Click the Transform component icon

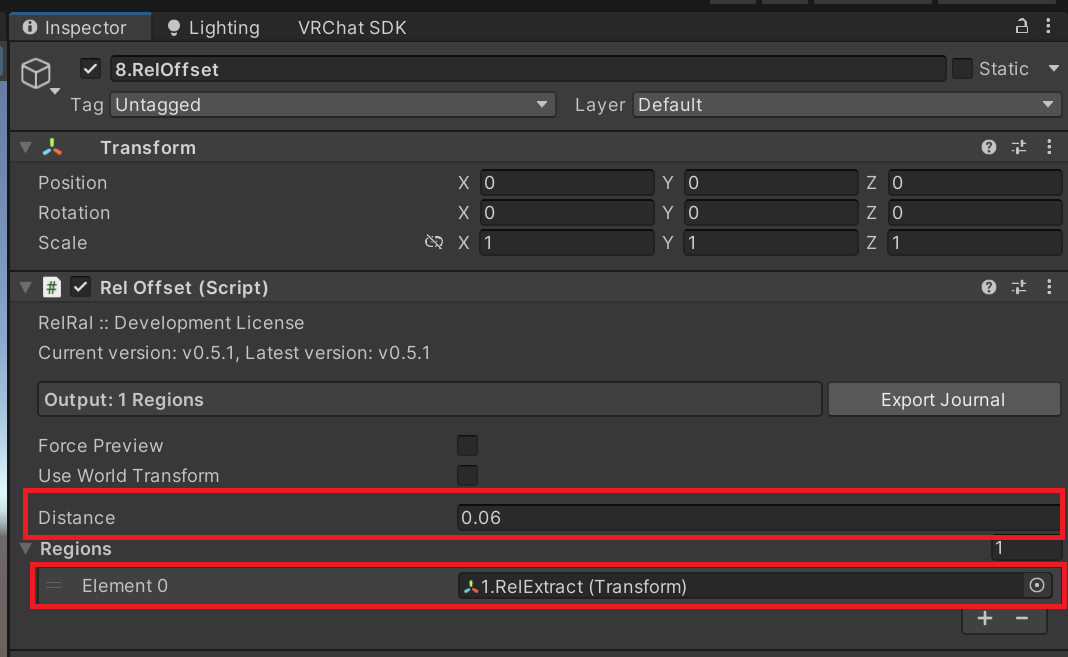click(52, 148)
